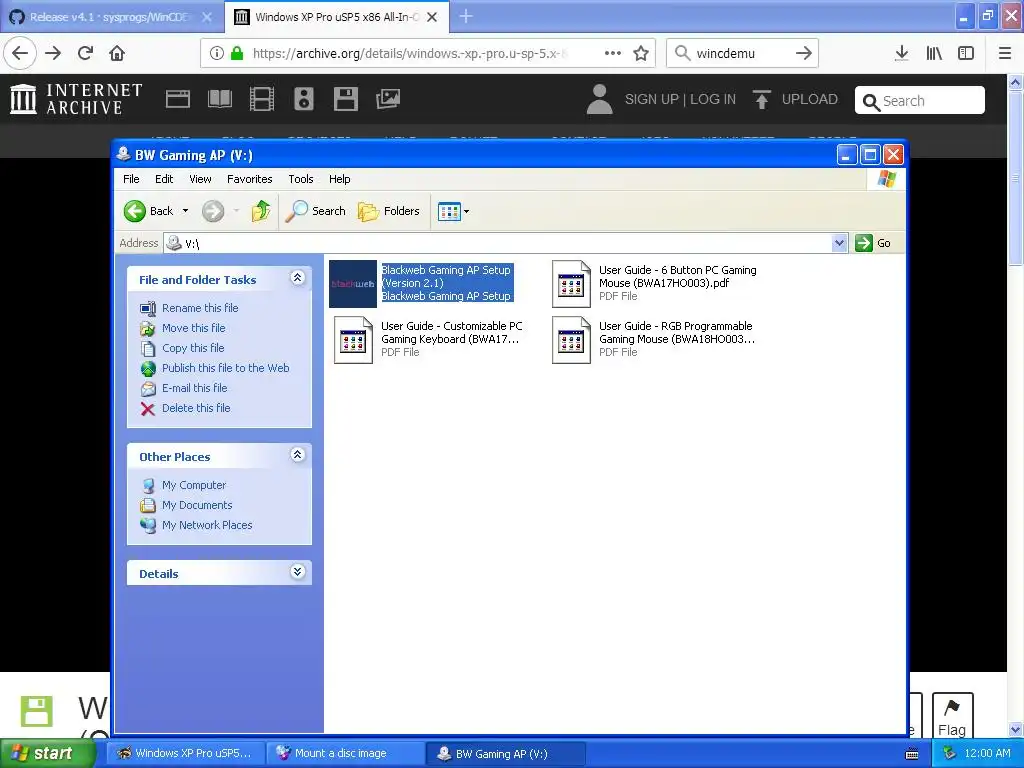Screen dimensions: 1024x768
Task: Click the Internet Archive Search field
Action: 920,101
